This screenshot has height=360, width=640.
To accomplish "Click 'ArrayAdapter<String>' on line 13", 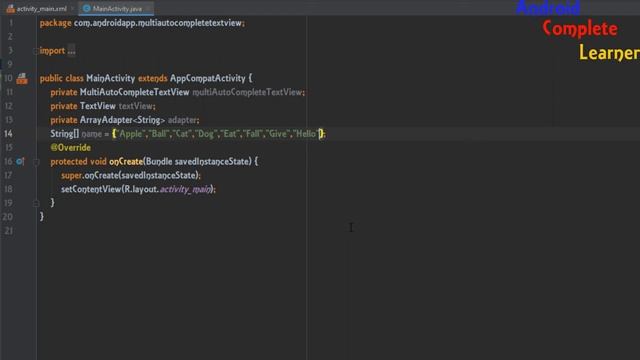I will point(122,120).
